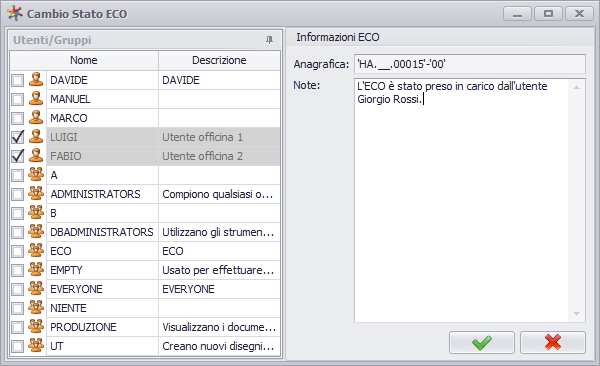
Task: Click the PRODUZIONE group icon
Action: pos(36,327)
